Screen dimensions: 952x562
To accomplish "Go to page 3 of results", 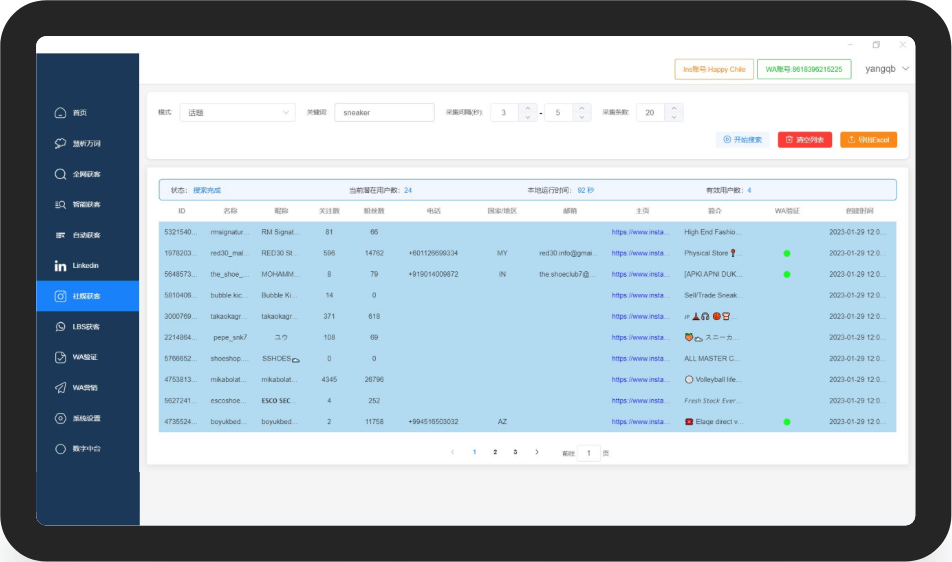I will click(515, 452).
